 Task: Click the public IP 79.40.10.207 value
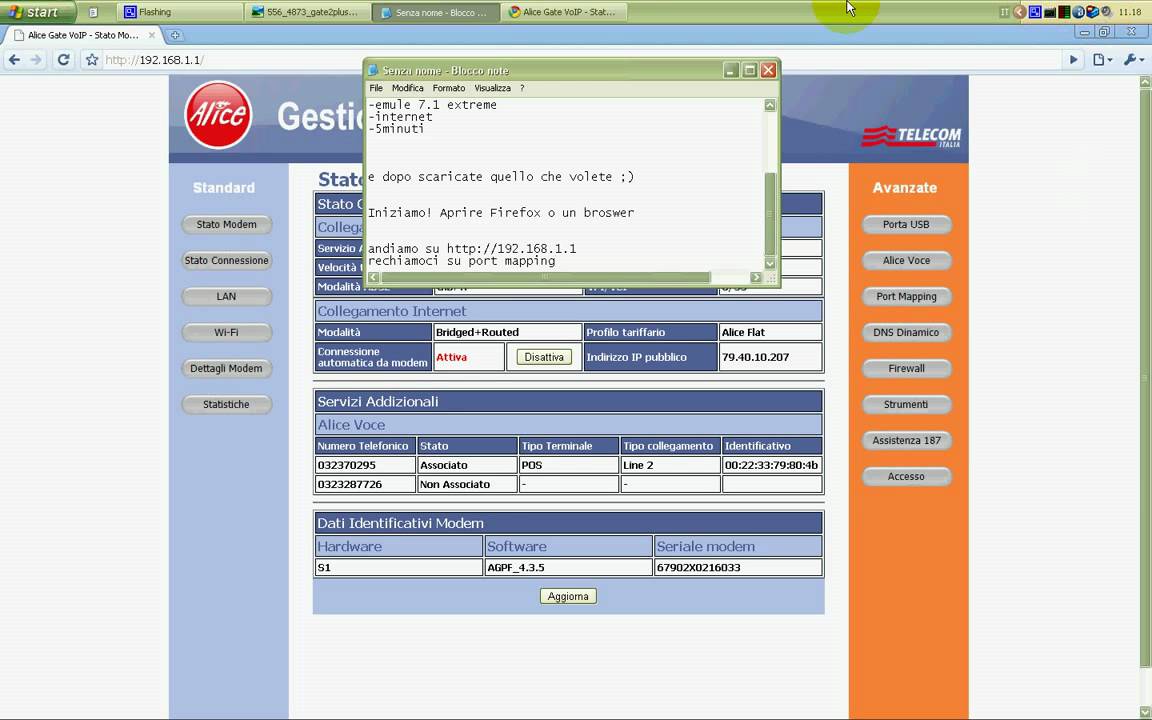[770, 357]
